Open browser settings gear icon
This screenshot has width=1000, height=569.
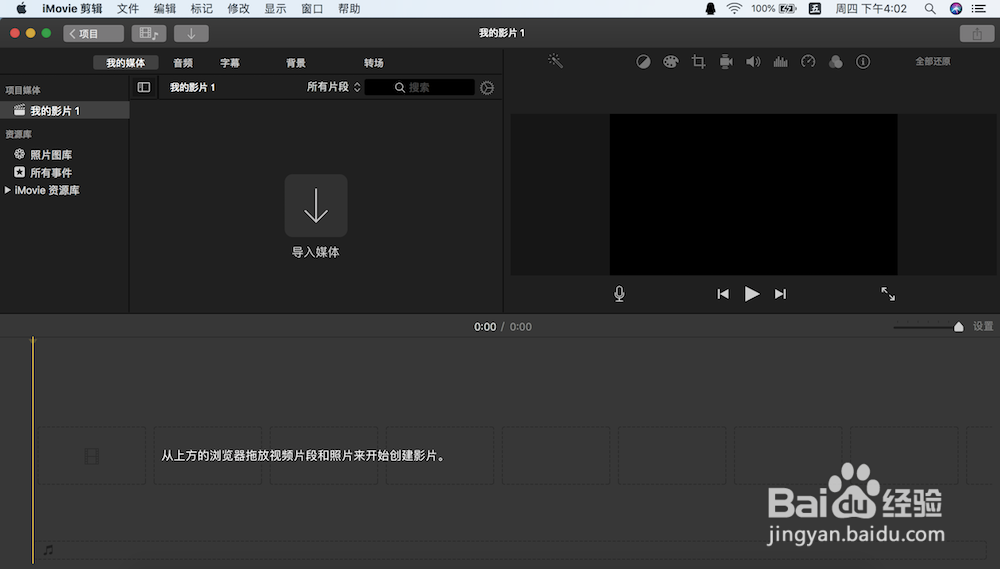pyautogui.click(x=487, y=88)
